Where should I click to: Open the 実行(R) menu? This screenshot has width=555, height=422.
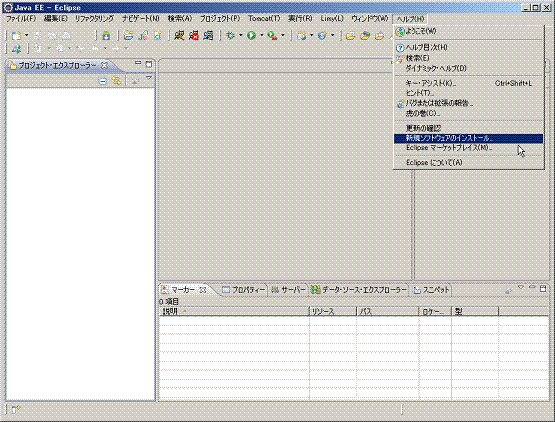[x=300, y=18]
